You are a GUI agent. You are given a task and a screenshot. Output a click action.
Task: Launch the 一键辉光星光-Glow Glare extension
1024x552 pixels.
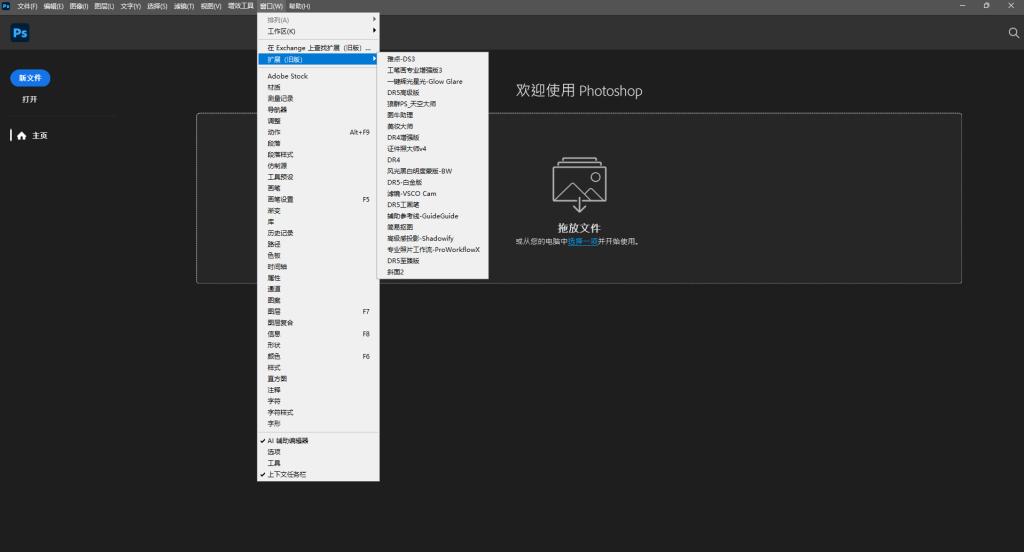[433, 82]
